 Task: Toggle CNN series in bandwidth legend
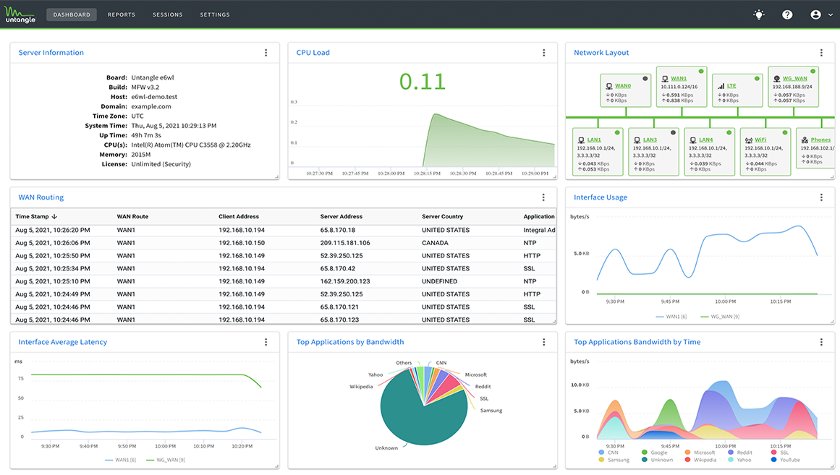click(x=608, y=453)
